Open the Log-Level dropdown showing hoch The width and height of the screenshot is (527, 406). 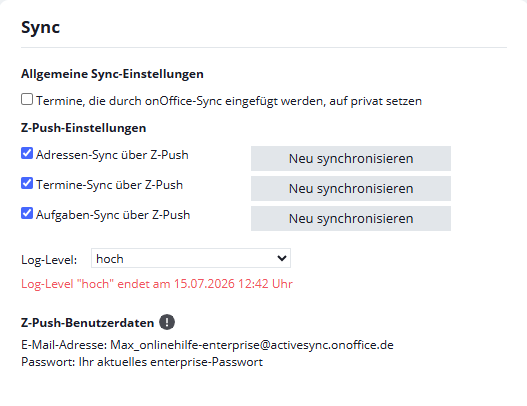click(x=191, y=258)
